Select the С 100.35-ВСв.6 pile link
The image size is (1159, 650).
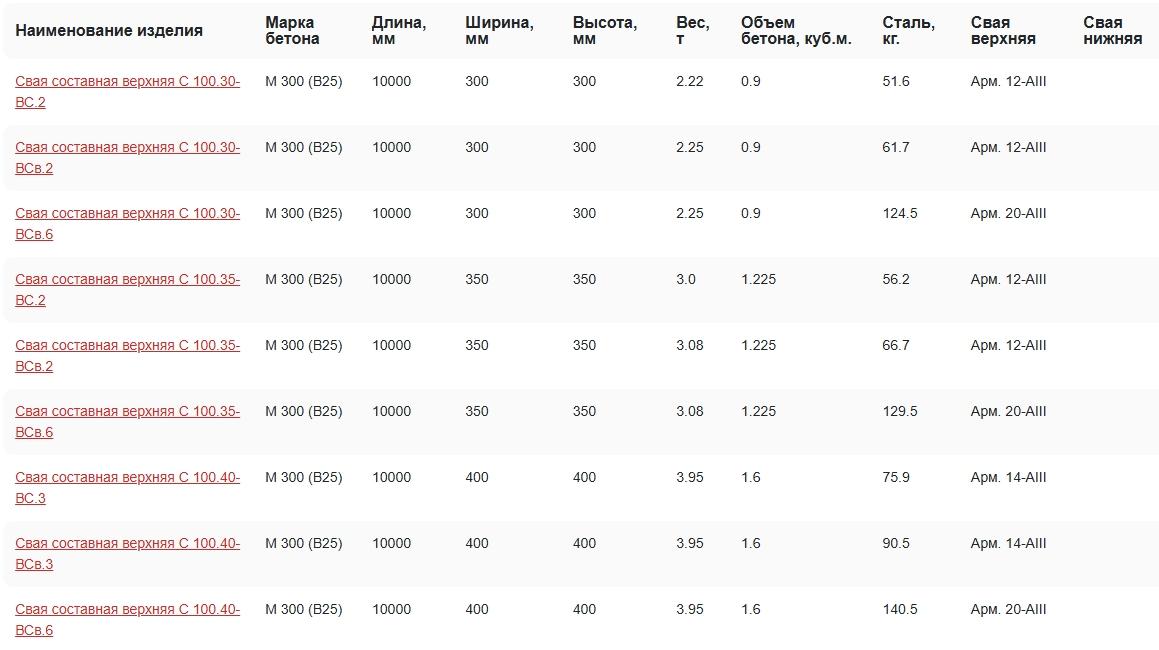coord(127,412)
